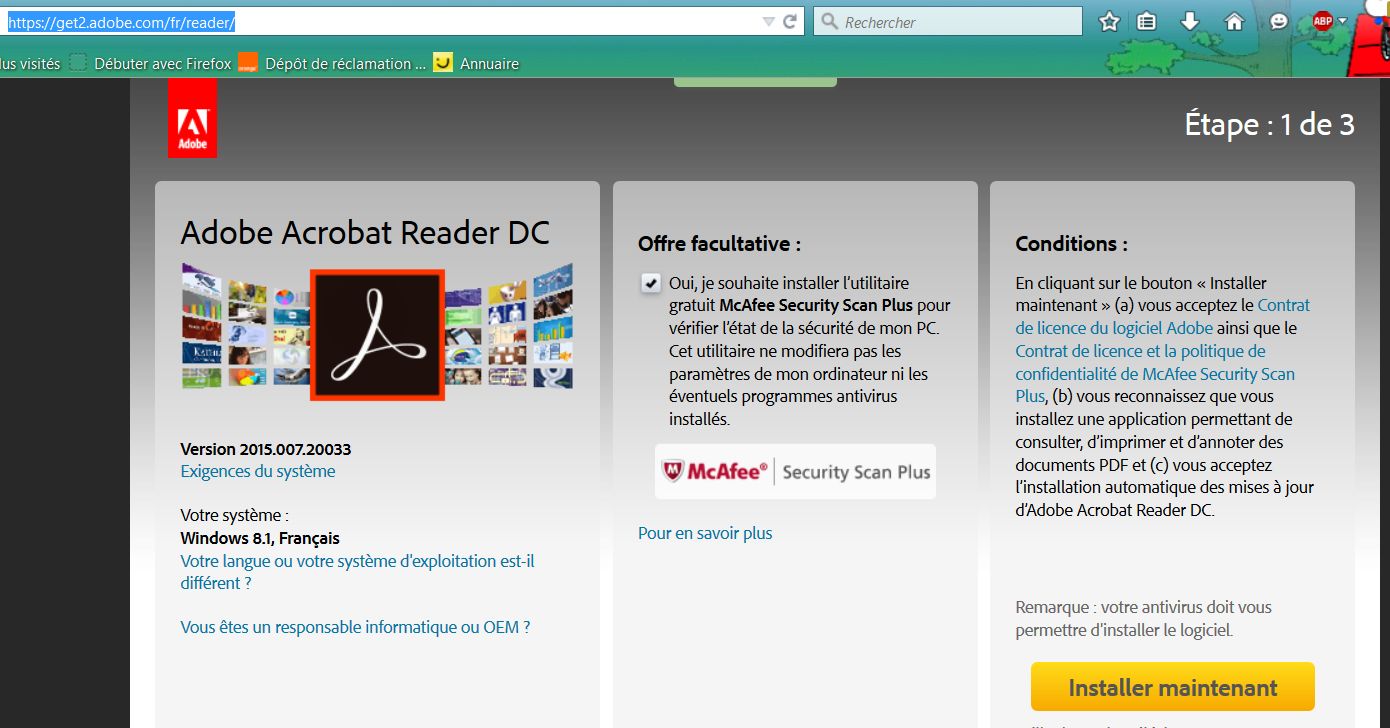Viewport: 1390px width, 728px height.
Task: Click the McAfee Security Scan Plus logo
Action: [795, 472]
